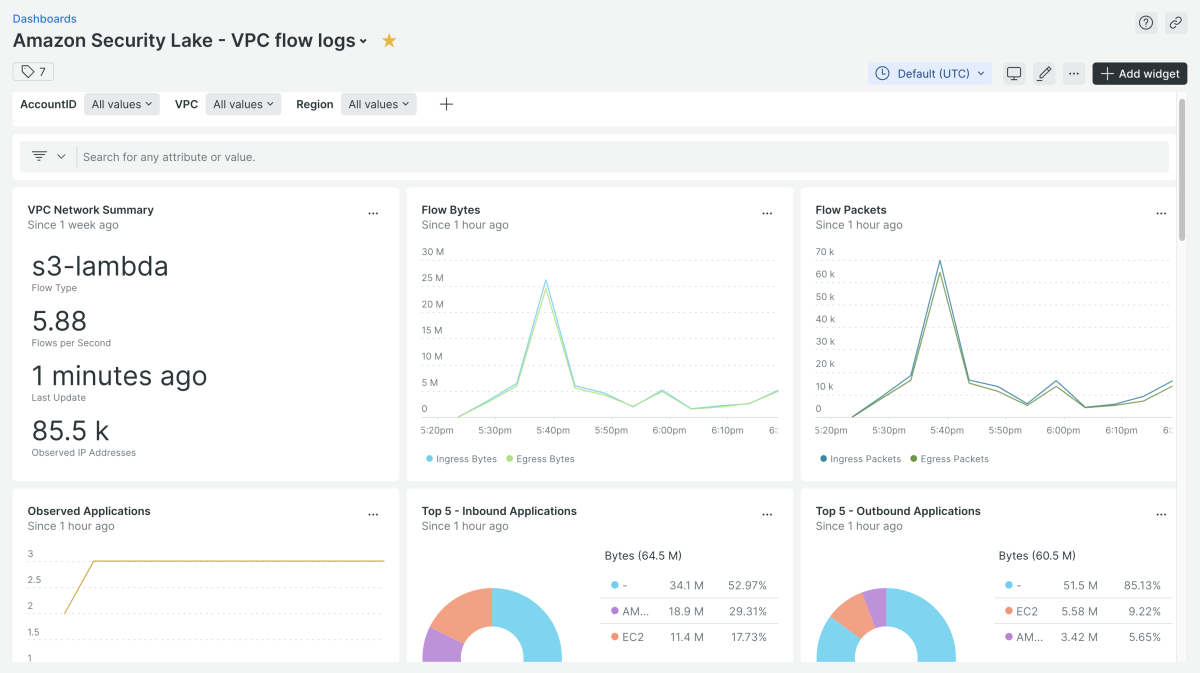Enter TV mode using the monitor icon
This screenshot has width=1200, height=673.
pyautogui.click(x=1014, y=73)
